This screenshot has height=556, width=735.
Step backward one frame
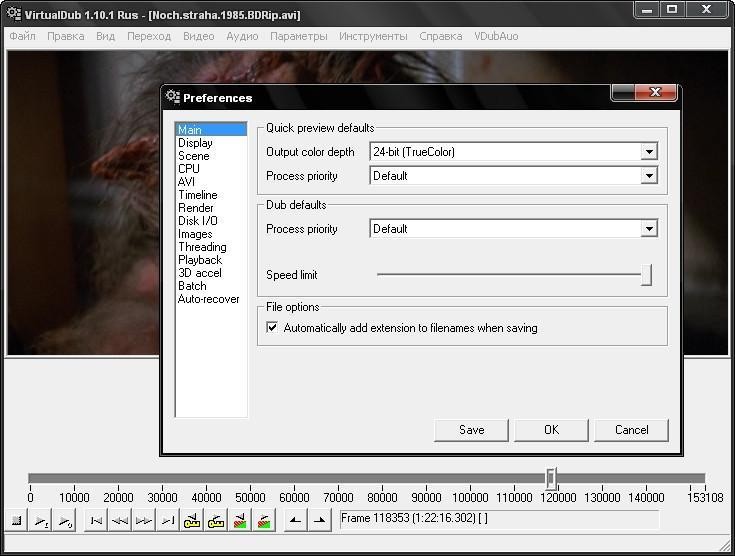click(120, 520)
